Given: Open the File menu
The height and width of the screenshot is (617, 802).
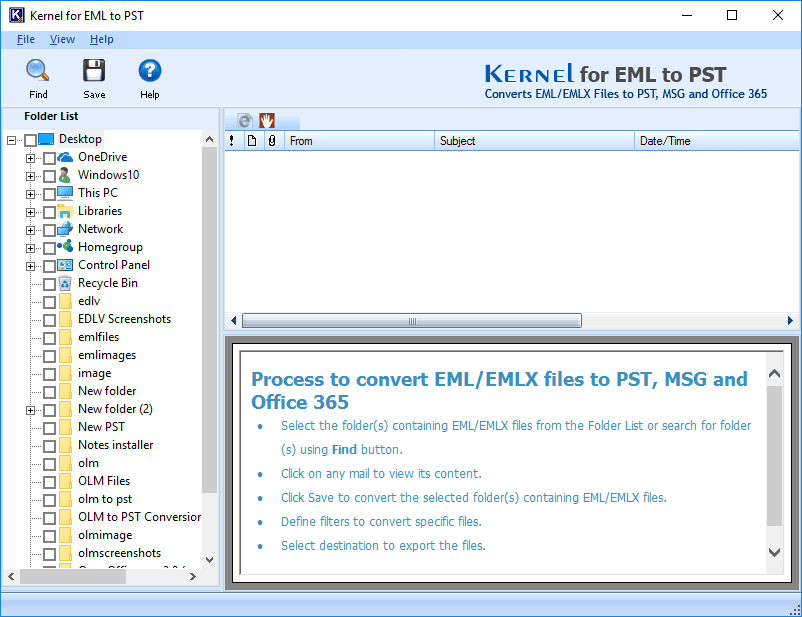Looking at the screenshot, I should (26, 39).
